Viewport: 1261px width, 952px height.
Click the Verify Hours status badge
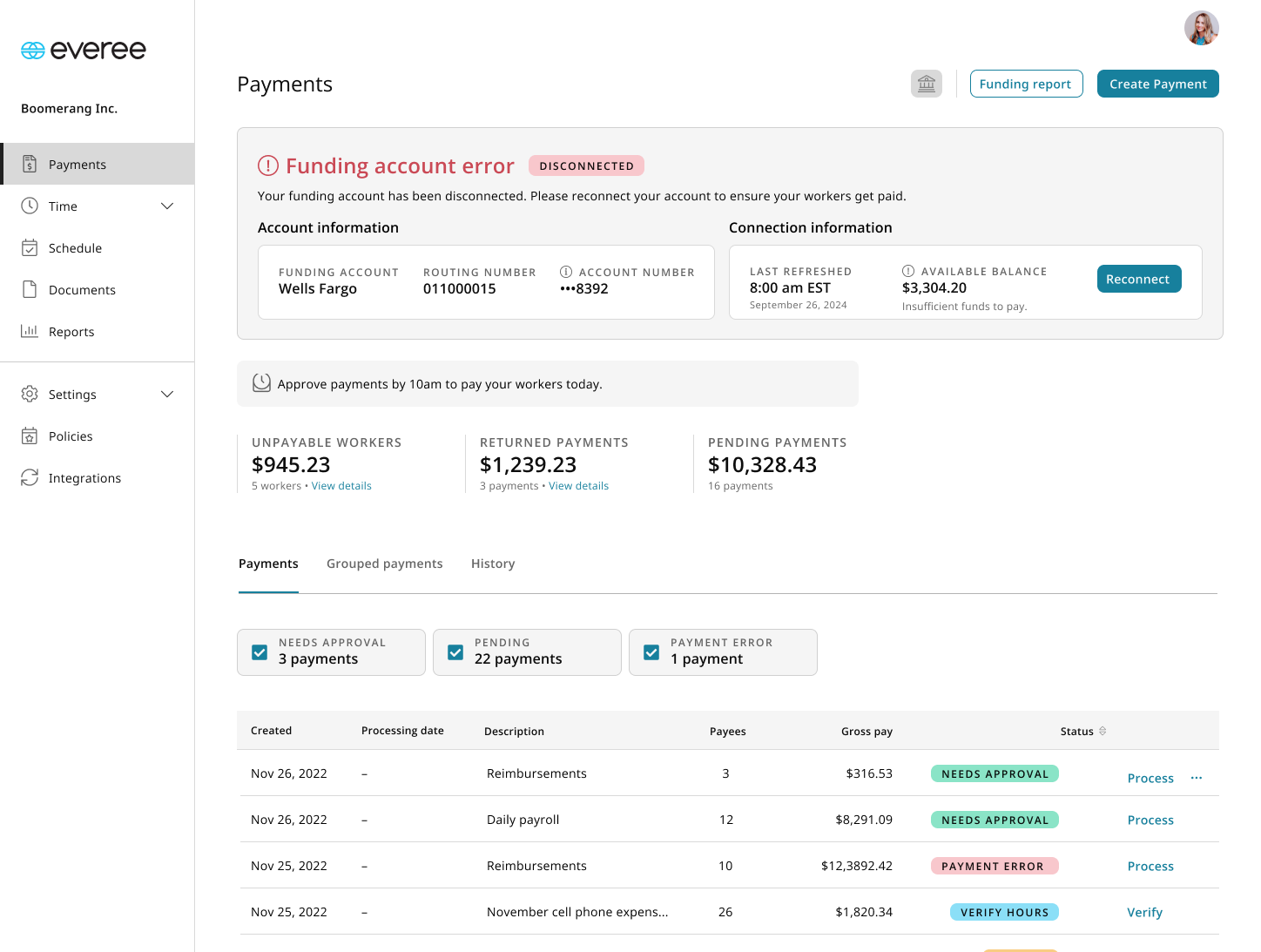[x=1004, y=912]
